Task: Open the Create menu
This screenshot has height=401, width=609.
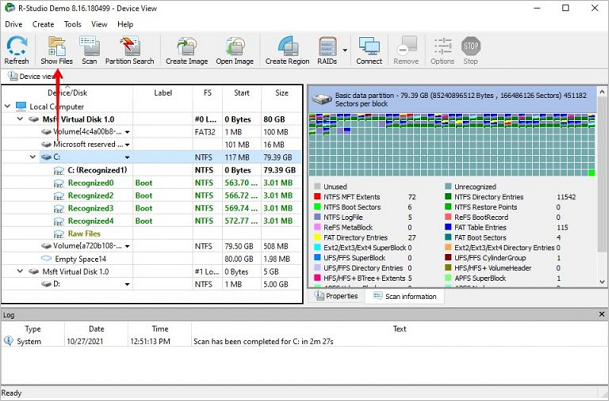Action: (43, 24)
